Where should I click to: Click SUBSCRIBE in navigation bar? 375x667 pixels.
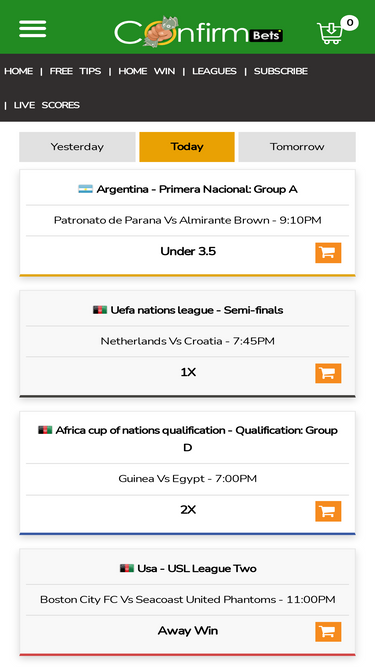pos(281,71)
